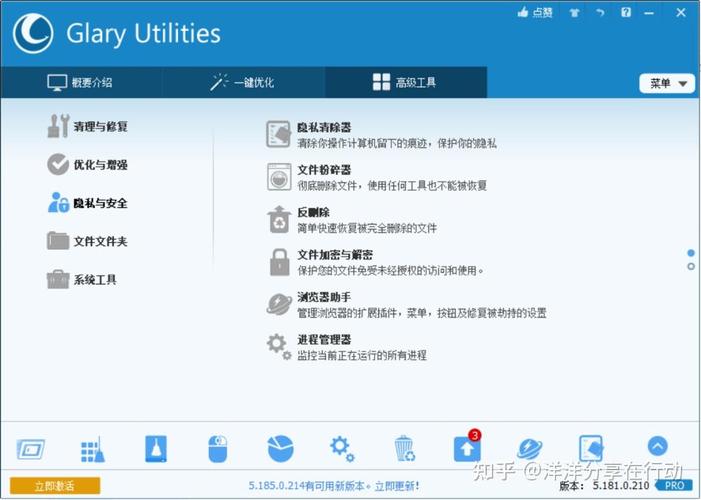Viewport: 701px width, 500px height.
Task: Click the Glary Utilities moon logo
Action: pyautogui.click(x=33, y=34)
